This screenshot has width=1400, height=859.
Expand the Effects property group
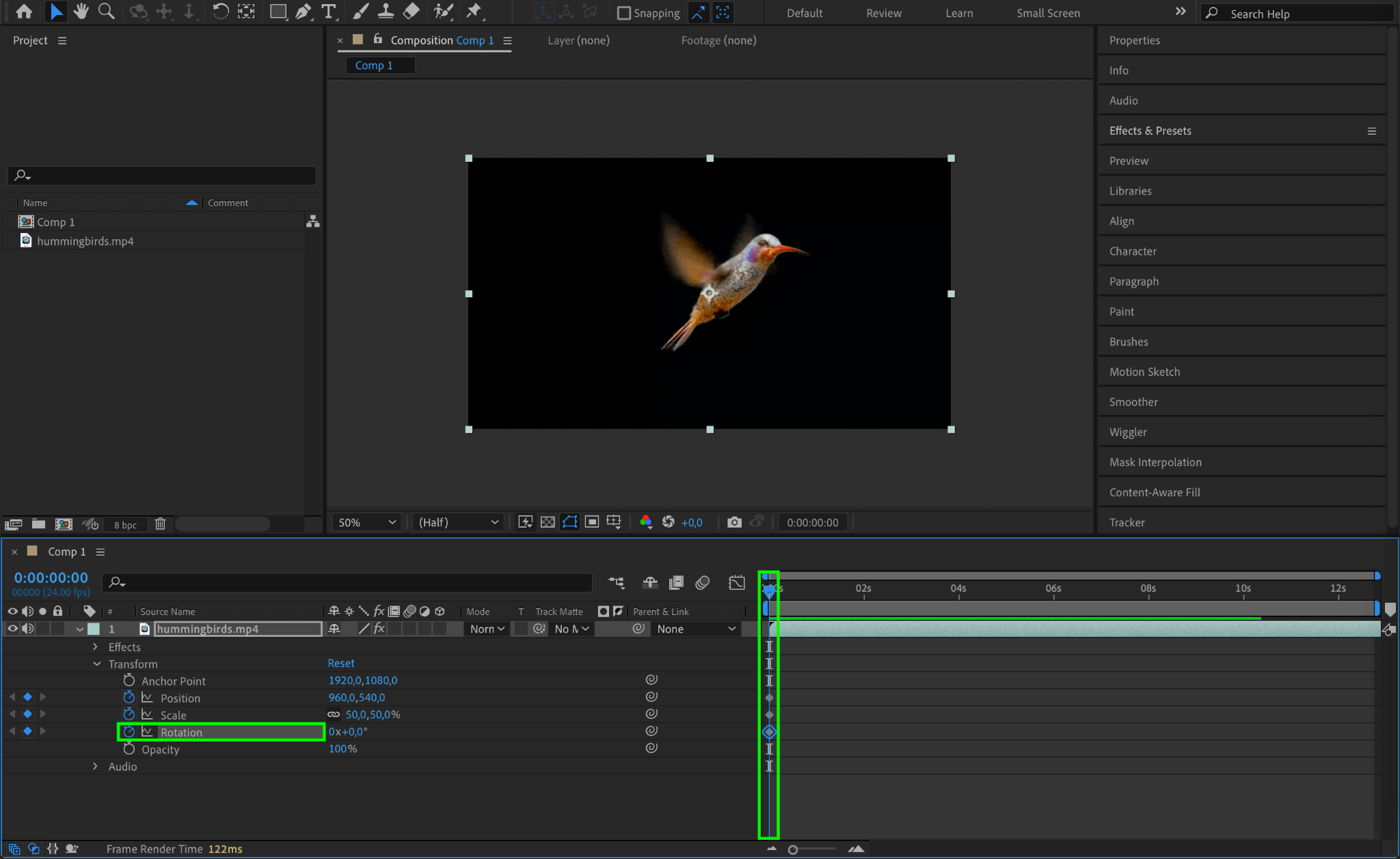coord(95,646)
